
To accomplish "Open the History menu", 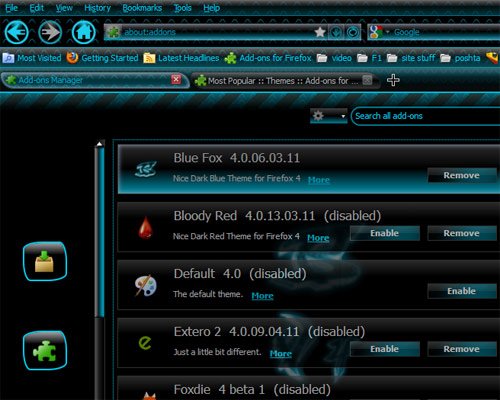I will tap(97, 8).
